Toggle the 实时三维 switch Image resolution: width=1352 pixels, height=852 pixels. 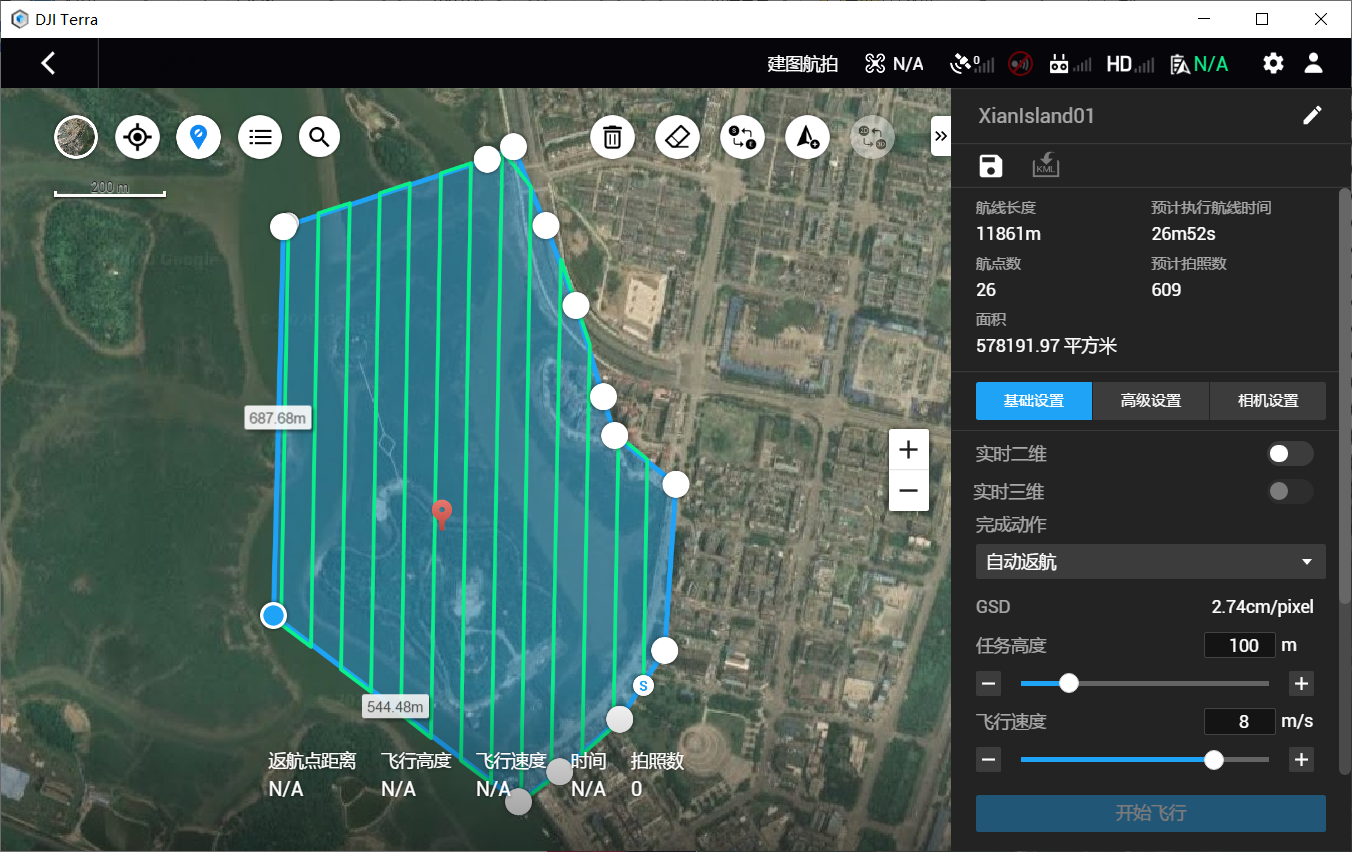pos(1290,491)
